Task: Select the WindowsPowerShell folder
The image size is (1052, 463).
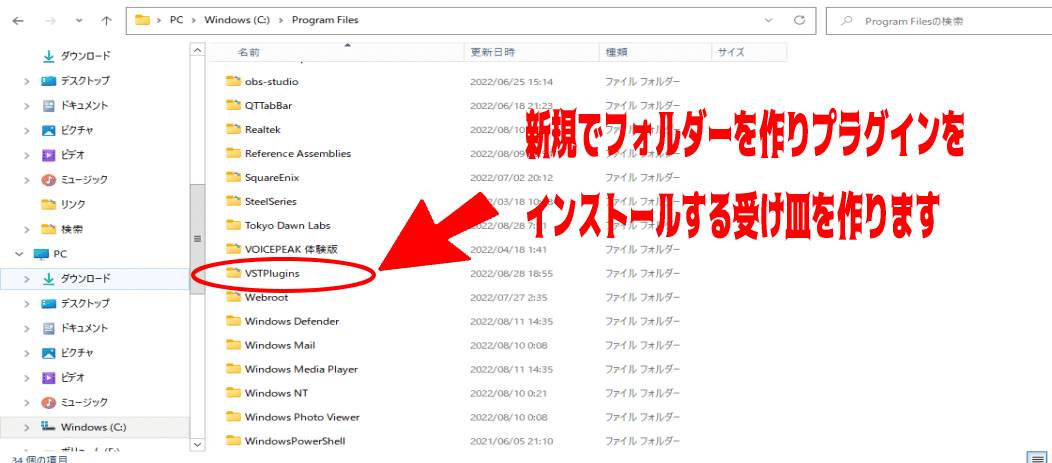Action: point(295,441)
